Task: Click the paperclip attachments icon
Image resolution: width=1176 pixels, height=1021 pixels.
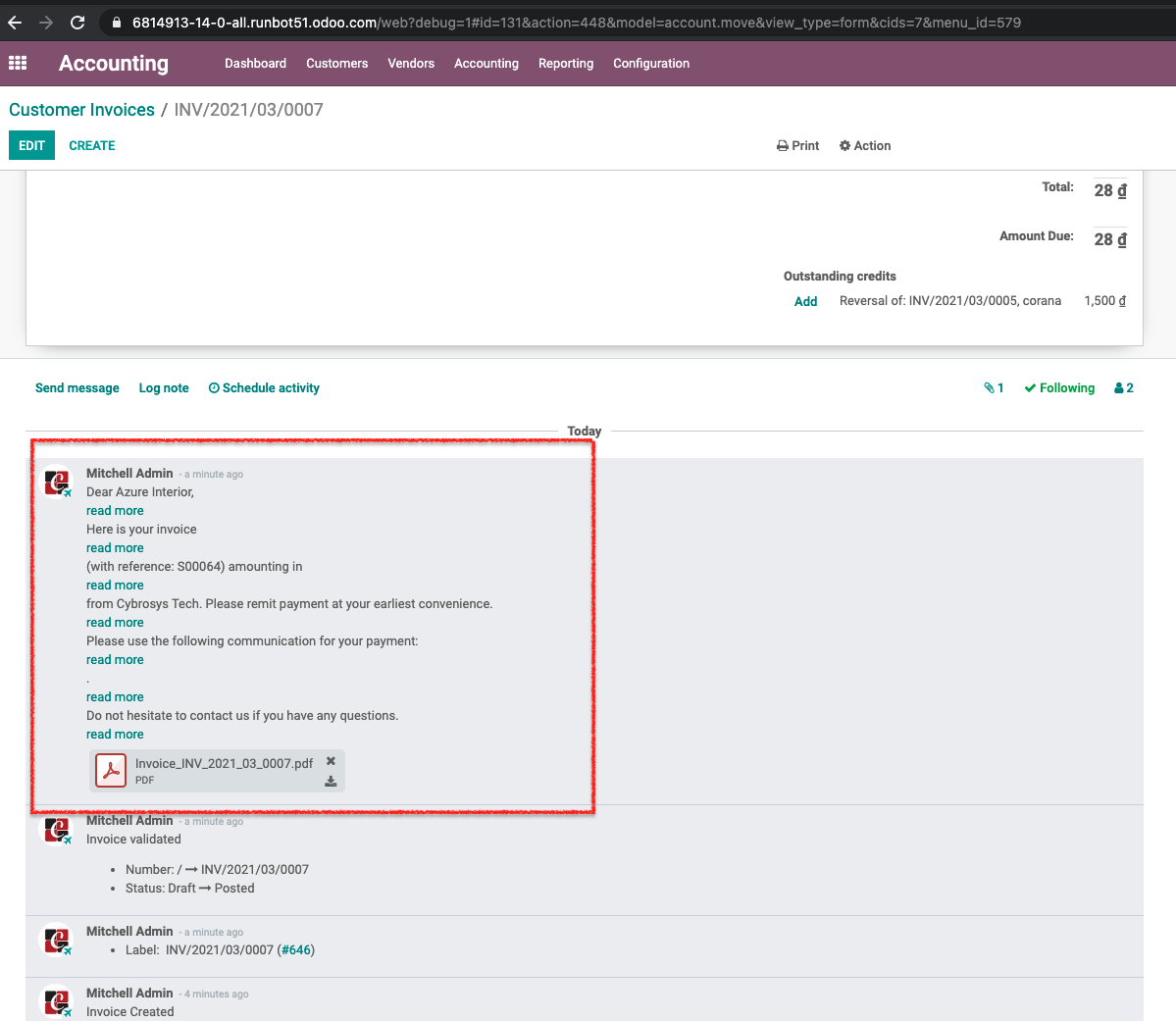Action: coord(989,387)
